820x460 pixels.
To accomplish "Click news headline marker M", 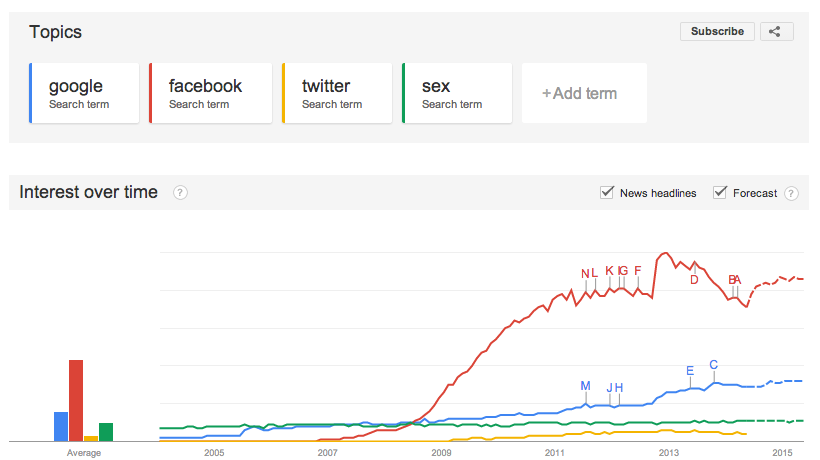I will (586, 386).
